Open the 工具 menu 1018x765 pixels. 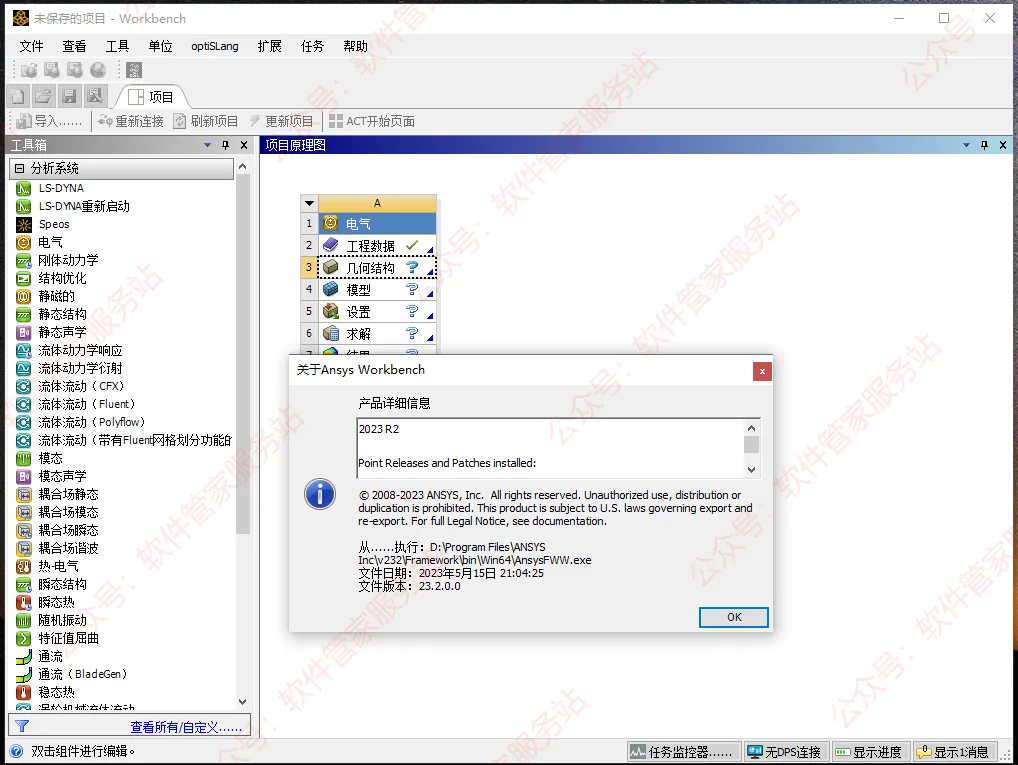pos(118,46)
